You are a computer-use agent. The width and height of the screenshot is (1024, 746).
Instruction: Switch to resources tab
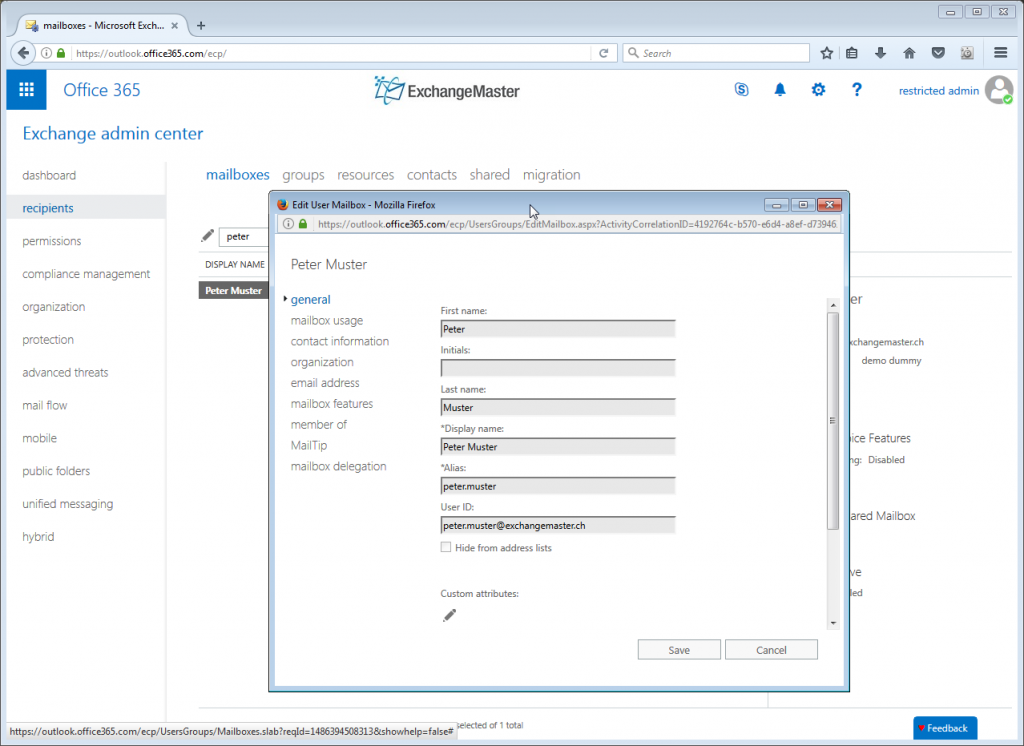click(366, 174)
